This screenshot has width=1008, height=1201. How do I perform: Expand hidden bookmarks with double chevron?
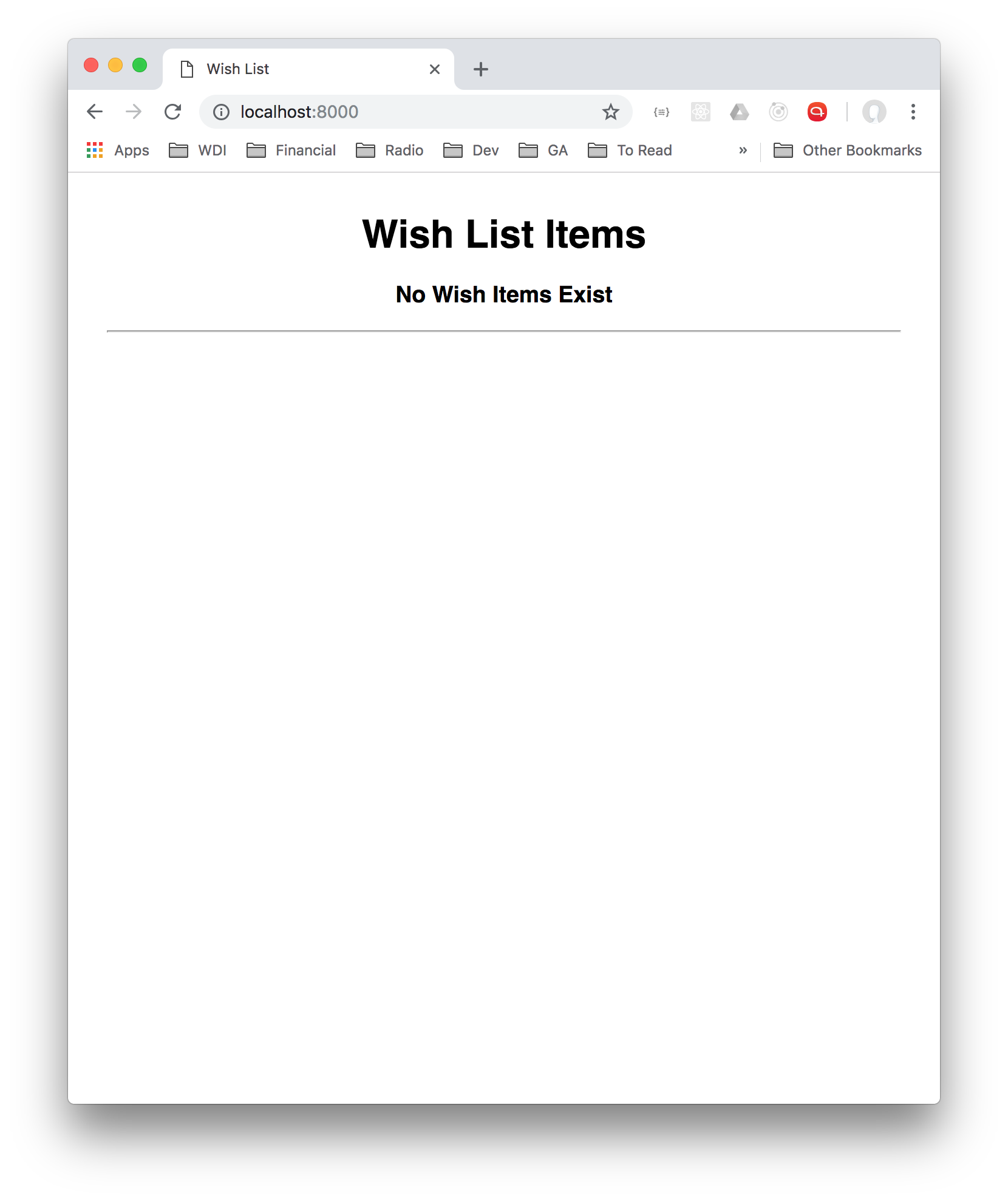743,151
